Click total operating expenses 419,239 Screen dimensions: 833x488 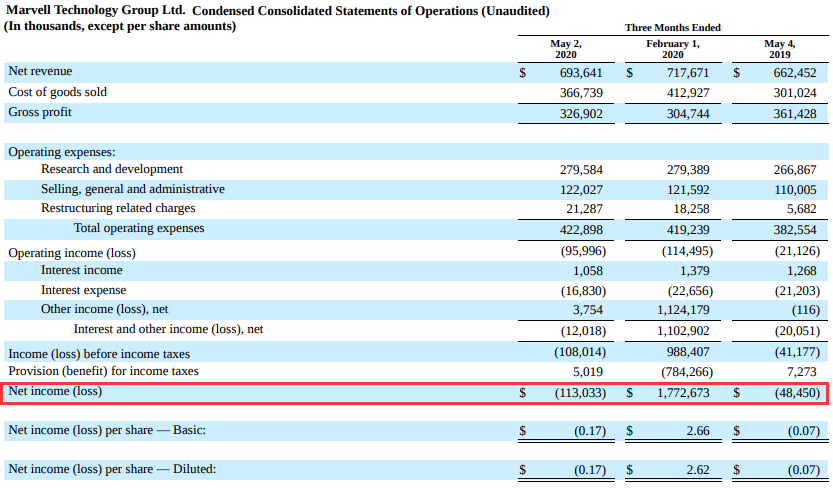point(688,230)
